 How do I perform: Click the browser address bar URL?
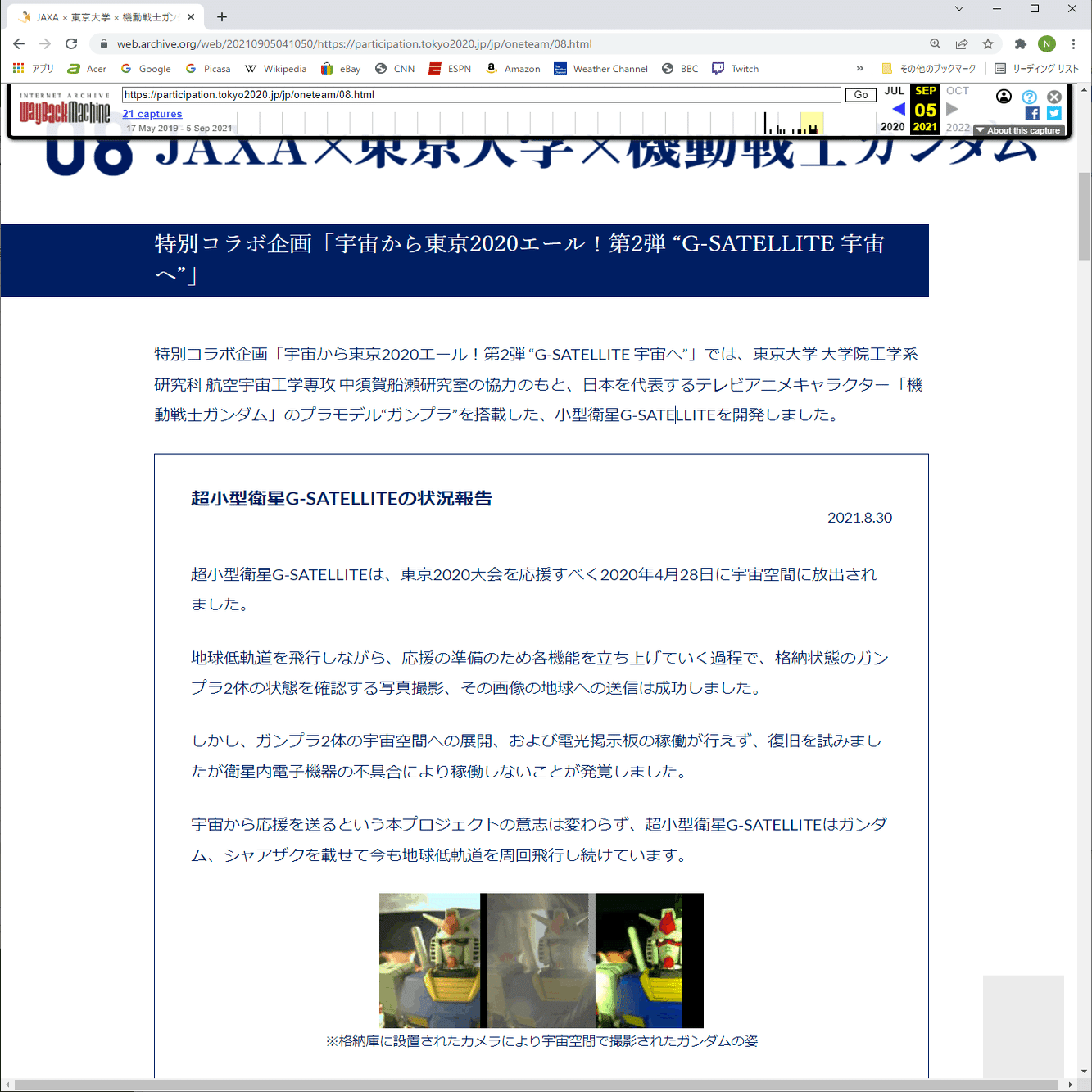pos(354,44)
